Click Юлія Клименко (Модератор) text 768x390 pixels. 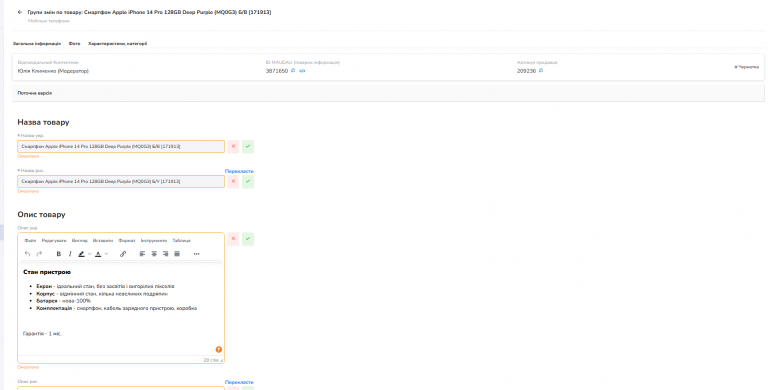coord(53,71)
